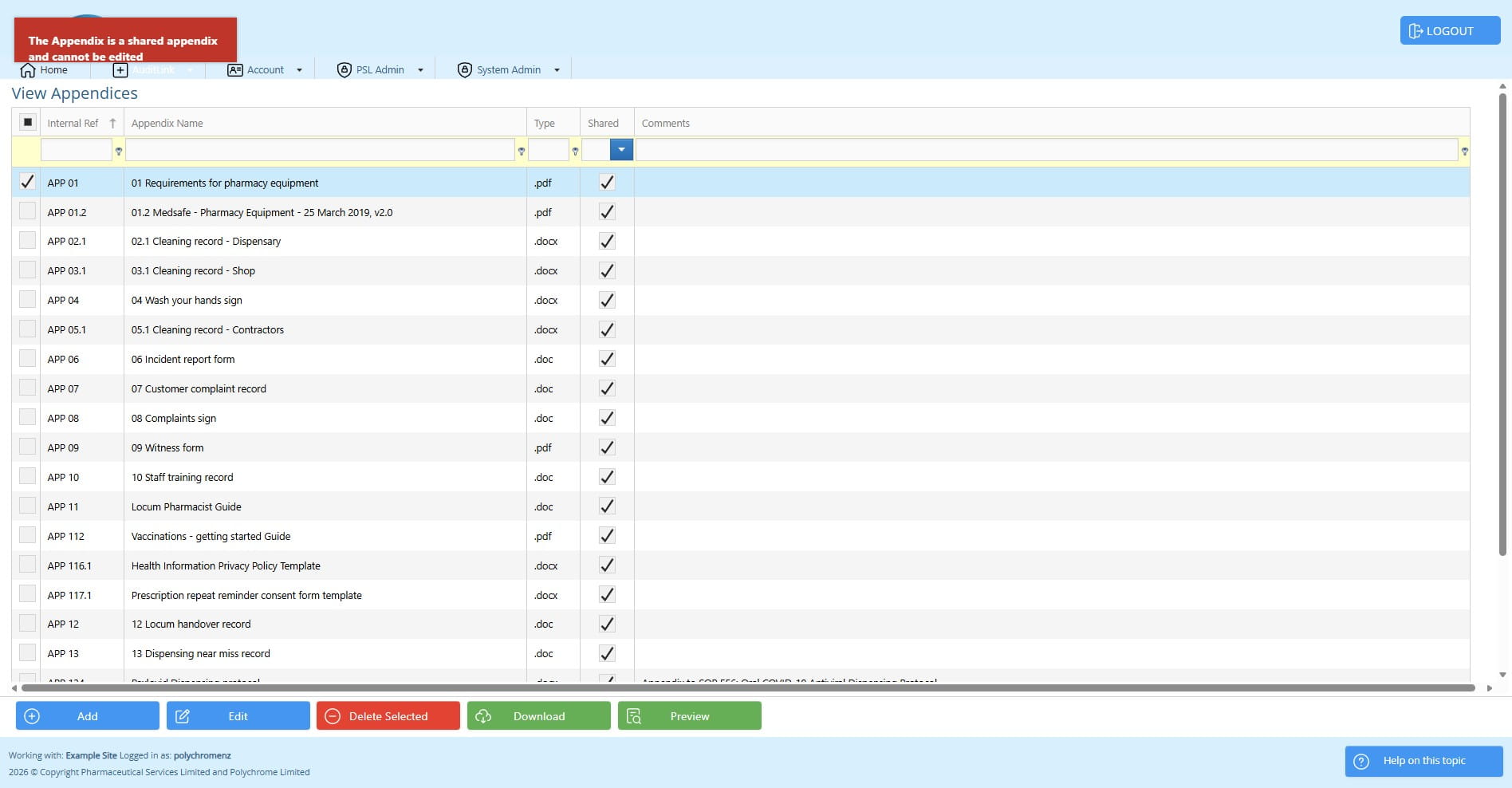Screen dimensions: 1512x788
Task: Click the Internal Ref filter funnel icon
Action: click(x=119, y=151)
